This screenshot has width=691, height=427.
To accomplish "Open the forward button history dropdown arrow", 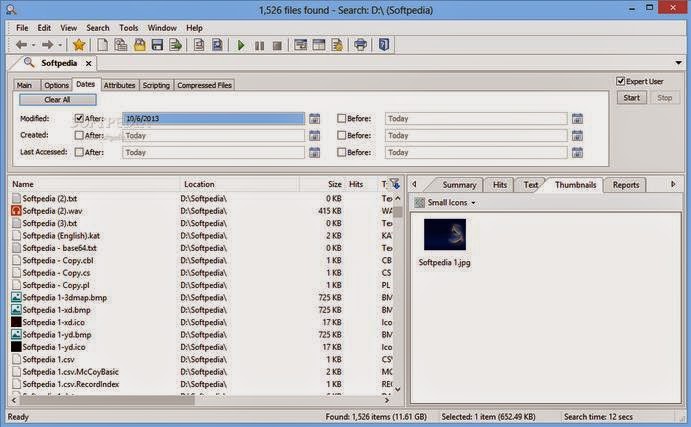I will [x=60, y=45].
